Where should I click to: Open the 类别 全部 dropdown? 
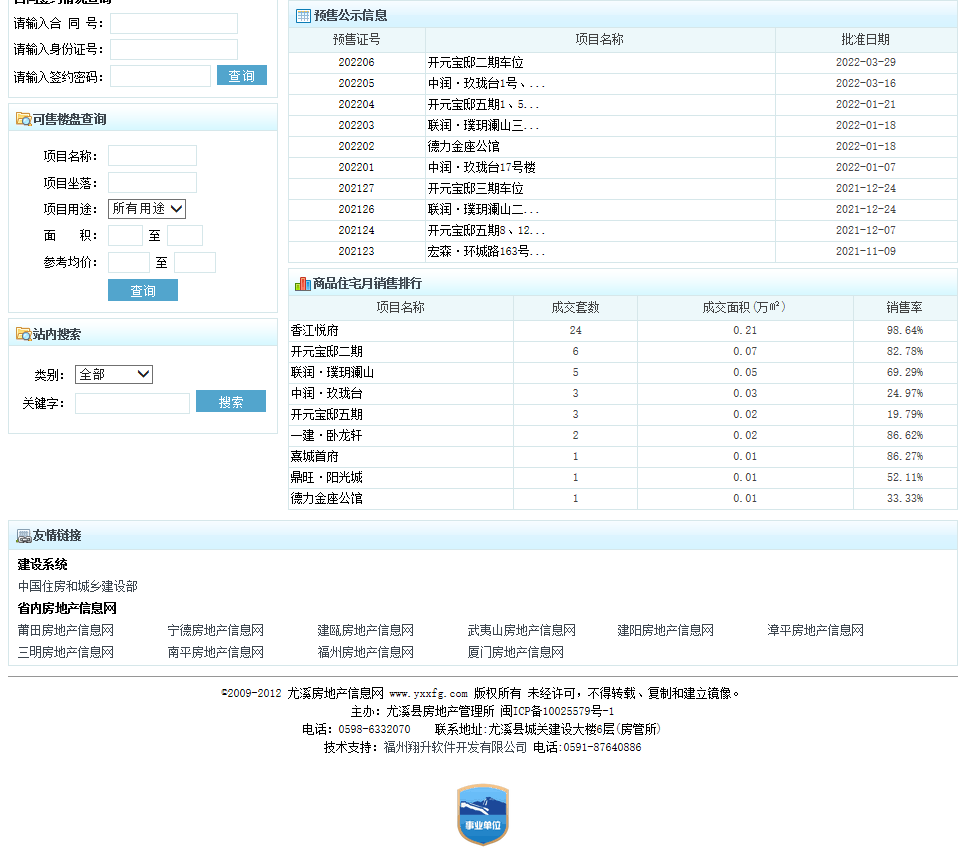pyautogui.click(x=114, y=375)
